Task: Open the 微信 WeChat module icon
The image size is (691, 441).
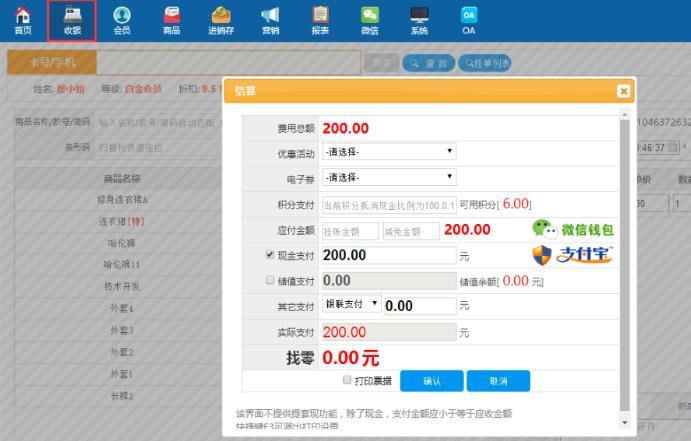Action: pyautogui.click(x=370, y=20)
